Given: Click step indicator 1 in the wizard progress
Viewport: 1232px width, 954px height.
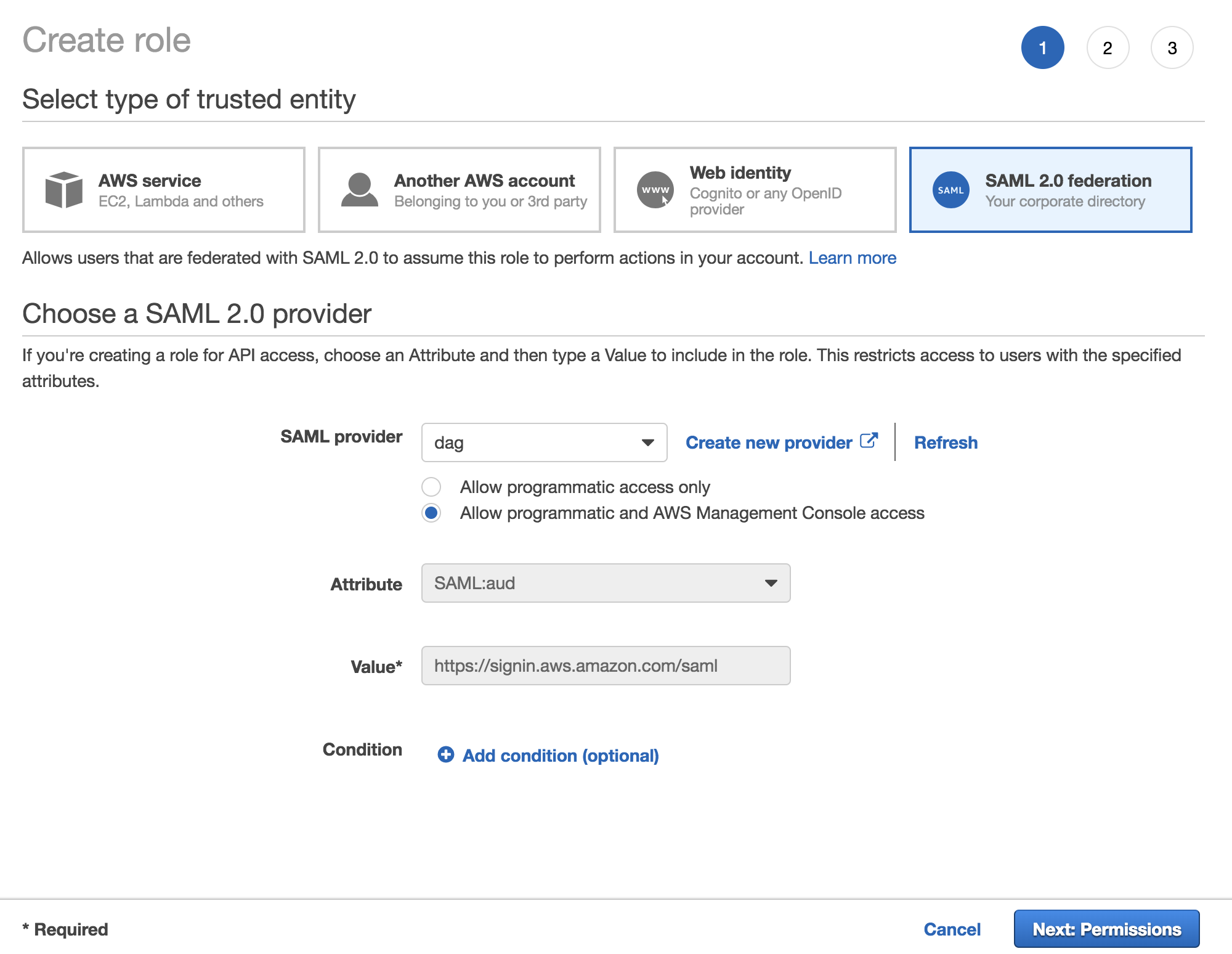Looking at the screenshot, I should [x=1043, y=47].
